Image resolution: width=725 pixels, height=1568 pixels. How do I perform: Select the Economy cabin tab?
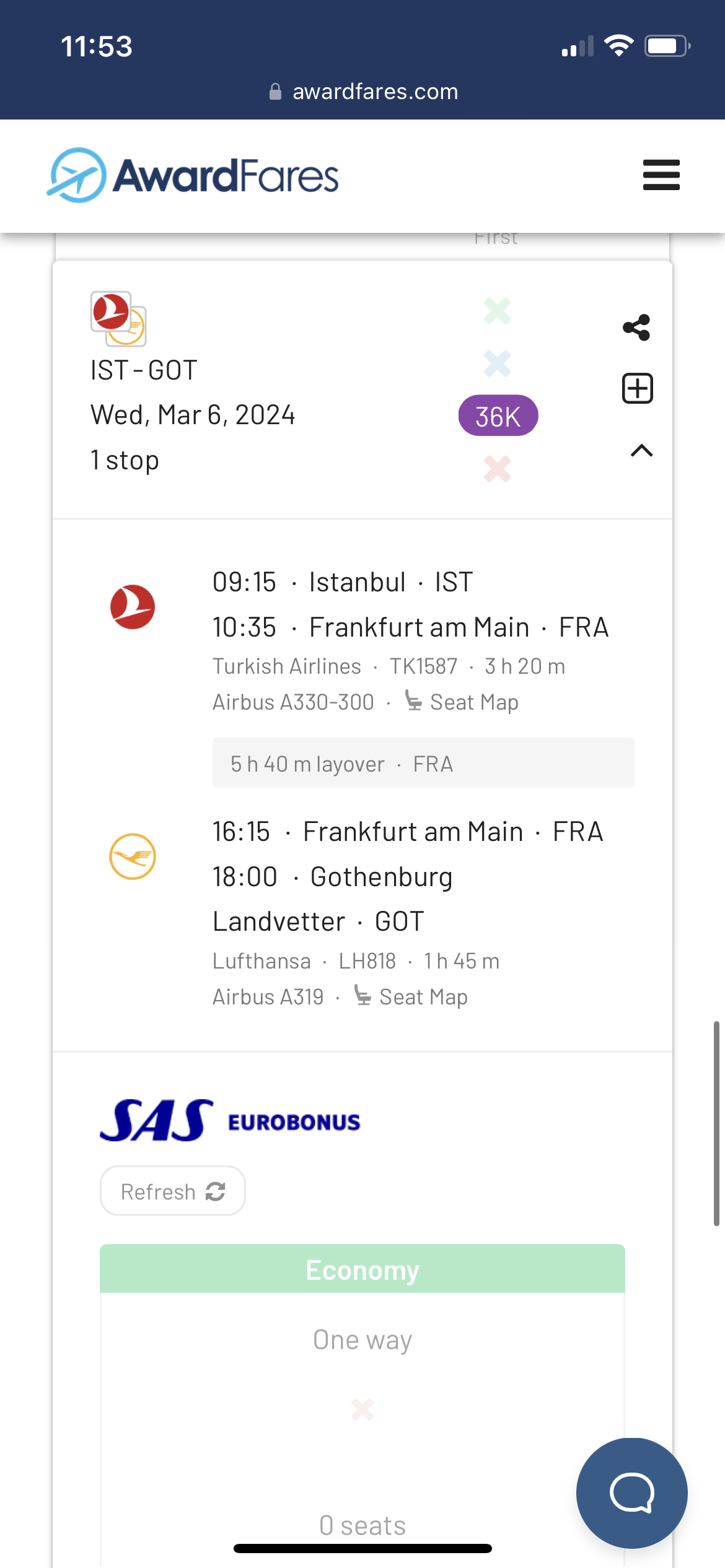[x=362, y=1270]
